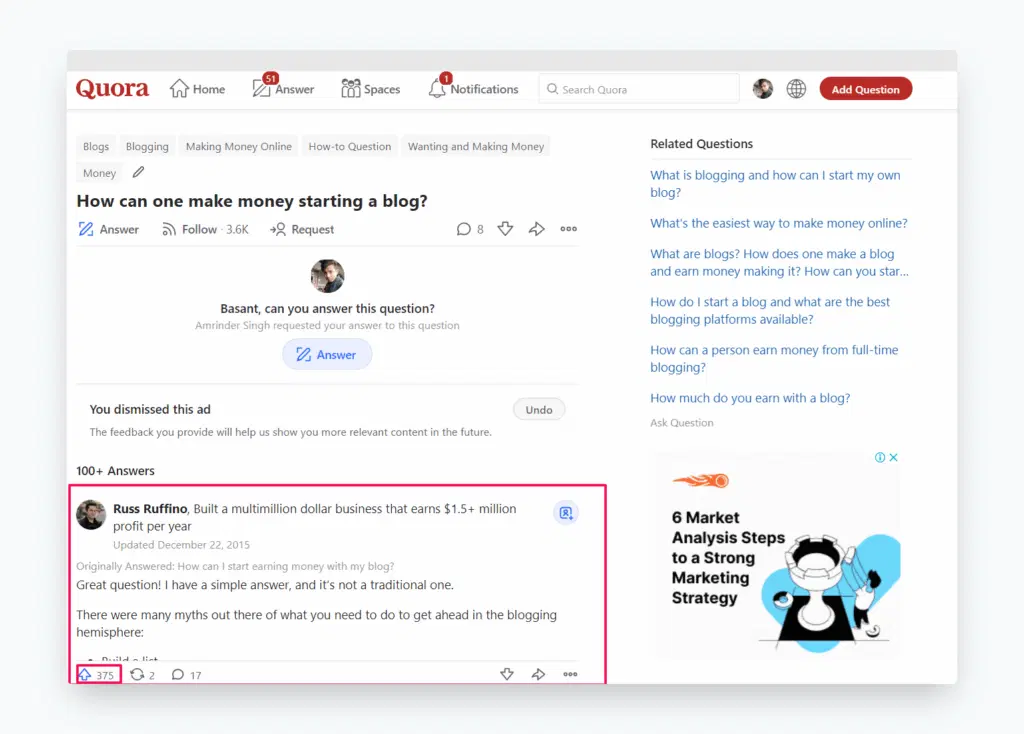
Task: Click the Ask Question link
Action: [x=681, y=423]
